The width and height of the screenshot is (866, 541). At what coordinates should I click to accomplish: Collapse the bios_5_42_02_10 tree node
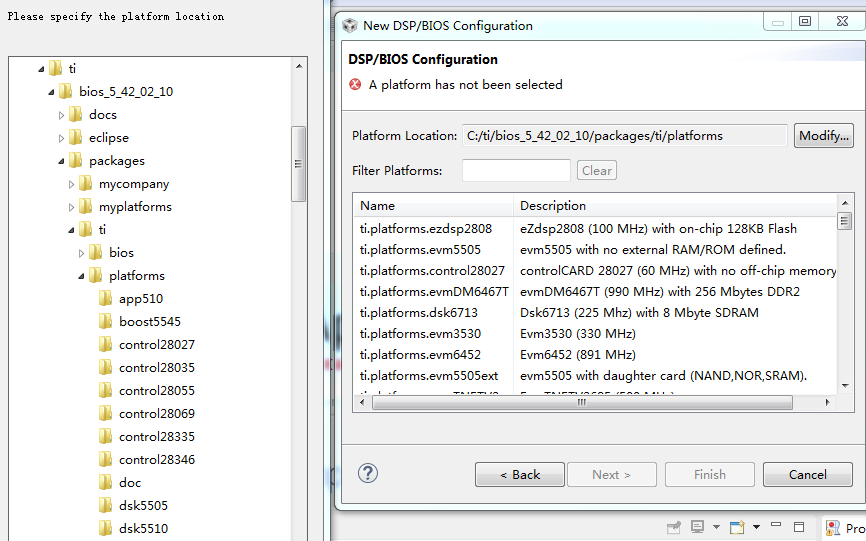[52, 92]
